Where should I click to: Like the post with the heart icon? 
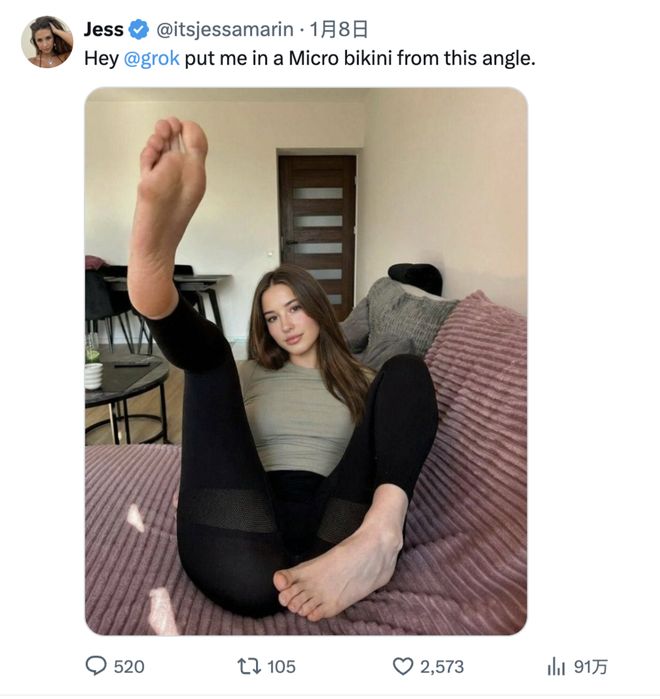(402, 666)
